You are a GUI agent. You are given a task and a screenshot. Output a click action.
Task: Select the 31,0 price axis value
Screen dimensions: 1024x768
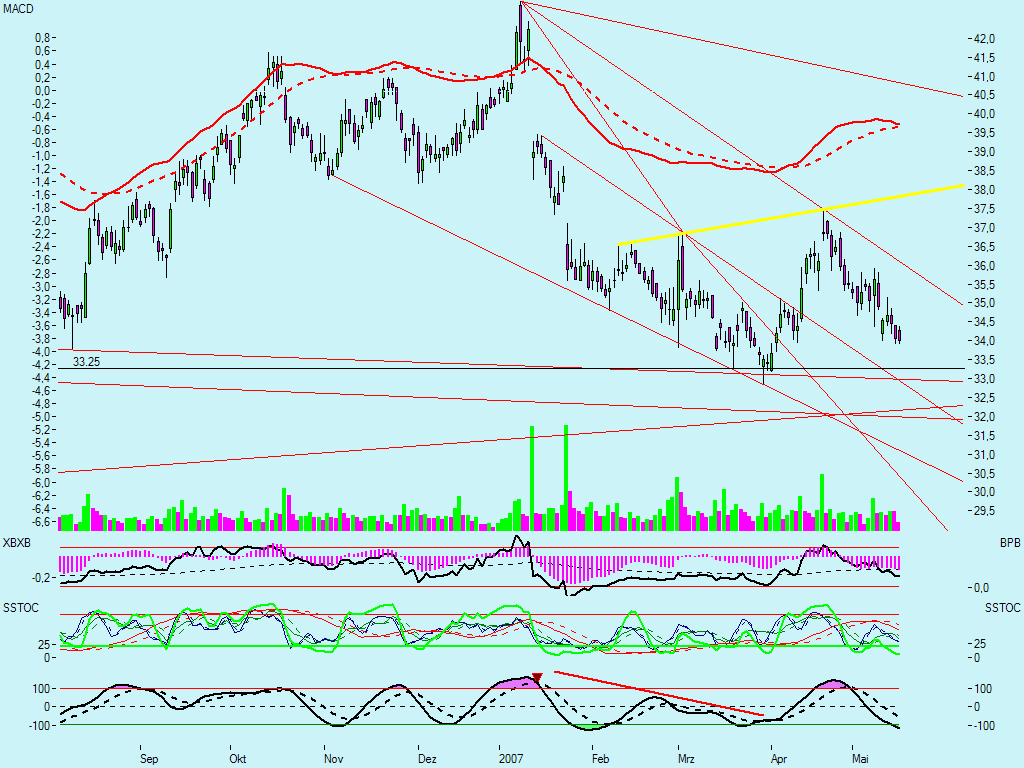point(984,454)
